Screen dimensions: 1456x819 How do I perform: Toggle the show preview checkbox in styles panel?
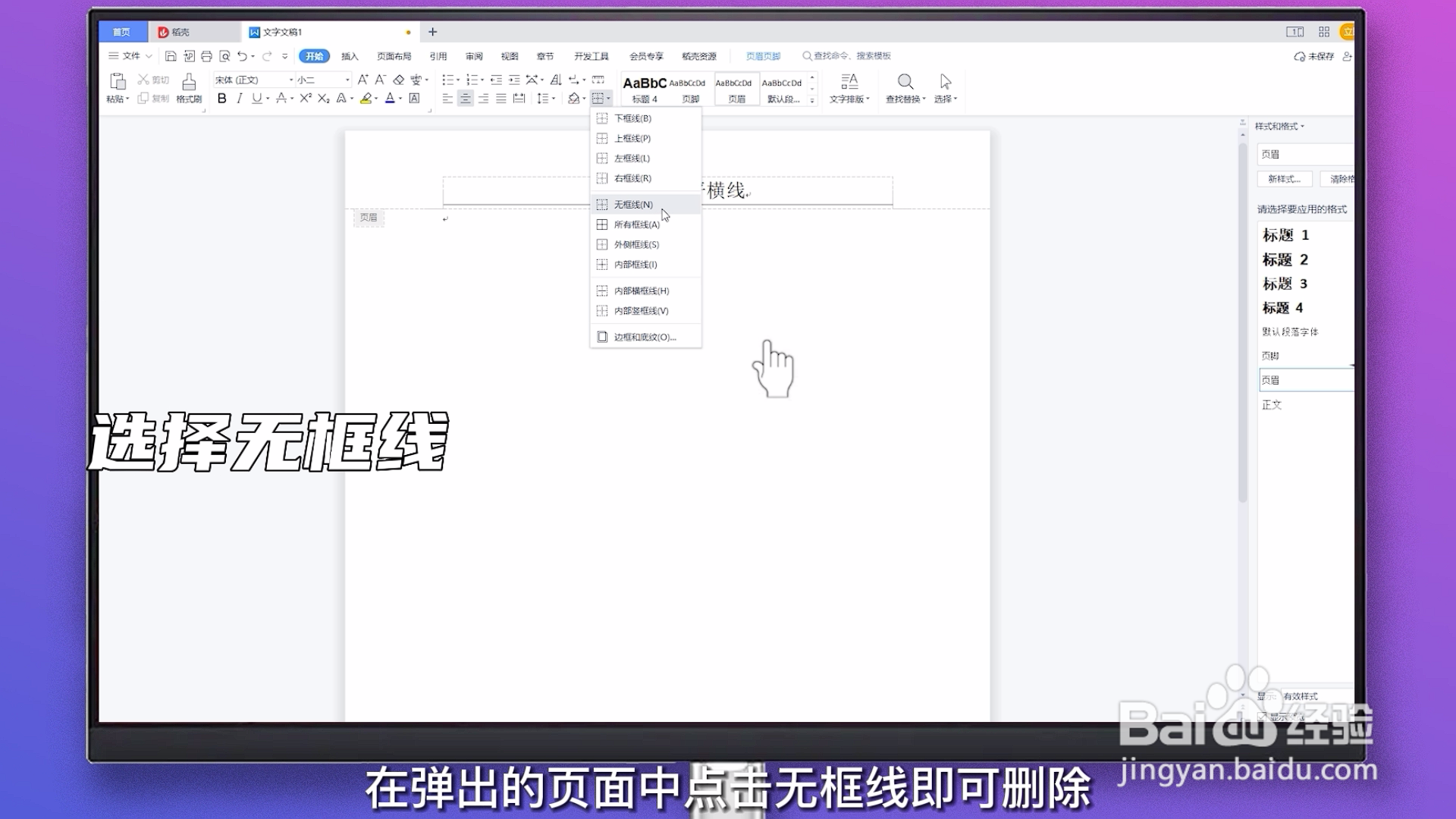tap(1262, 717)
